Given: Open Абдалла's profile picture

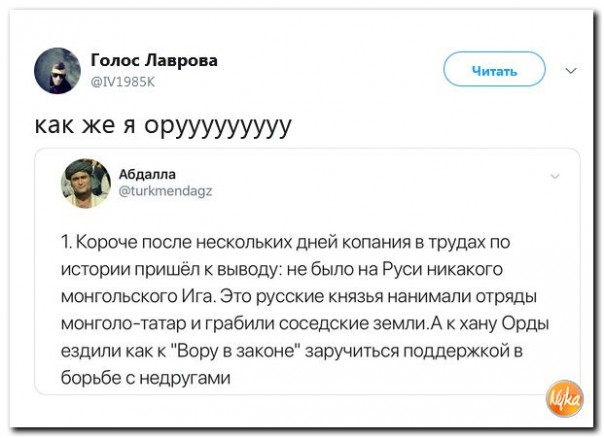Looking at the screenshot, I should click(x=86, y=183).
